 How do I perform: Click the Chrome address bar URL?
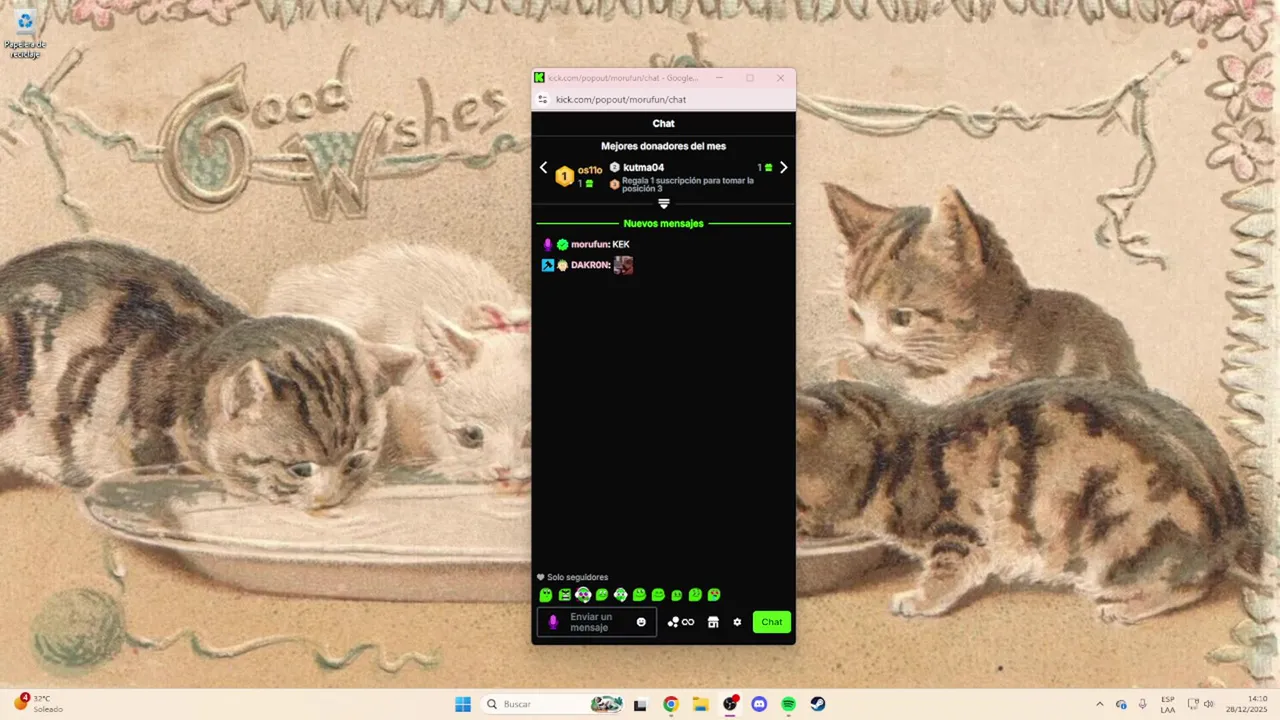[621, 99]
